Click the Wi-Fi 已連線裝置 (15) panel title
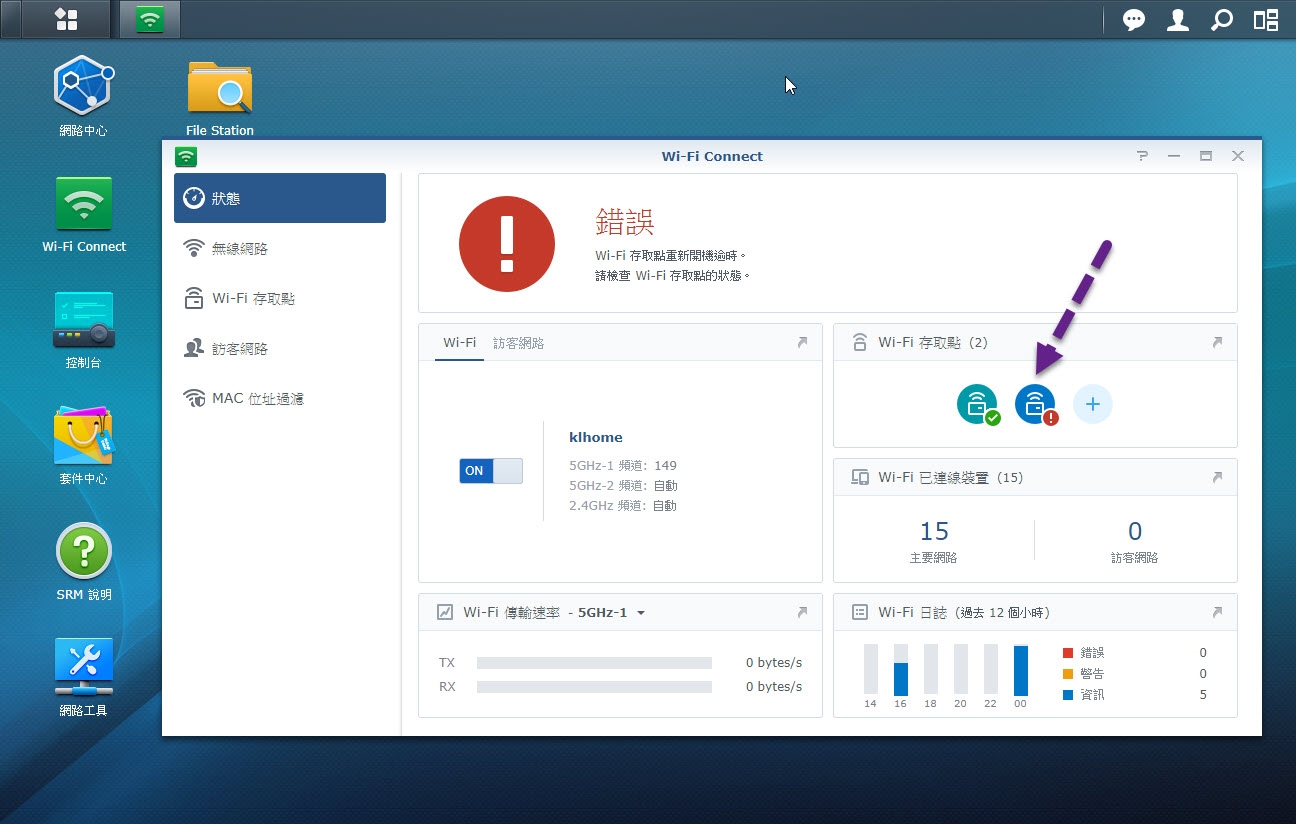Image resolution: width=1296 pixels, height=824 pixels. [950, 477]
